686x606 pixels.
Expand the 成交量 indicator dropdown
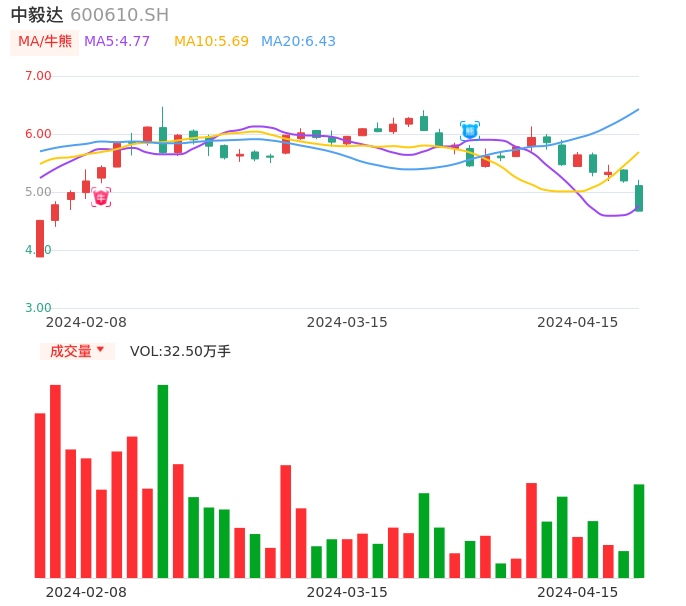click(x=77, y=351)
